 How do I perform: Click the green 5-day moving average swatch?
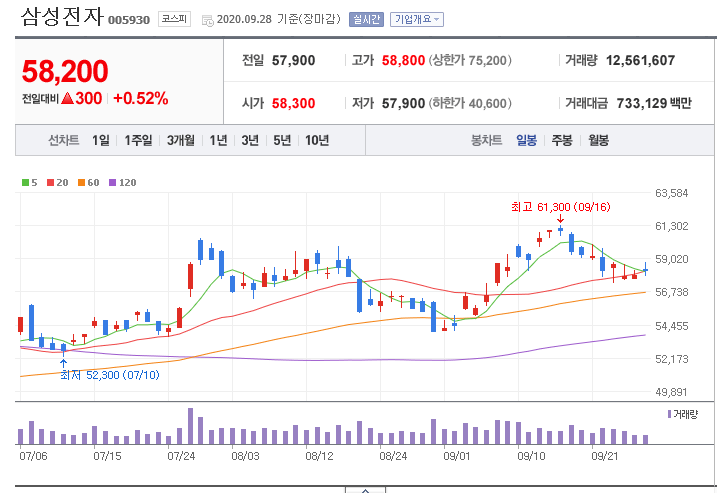[x=25, y=182]
